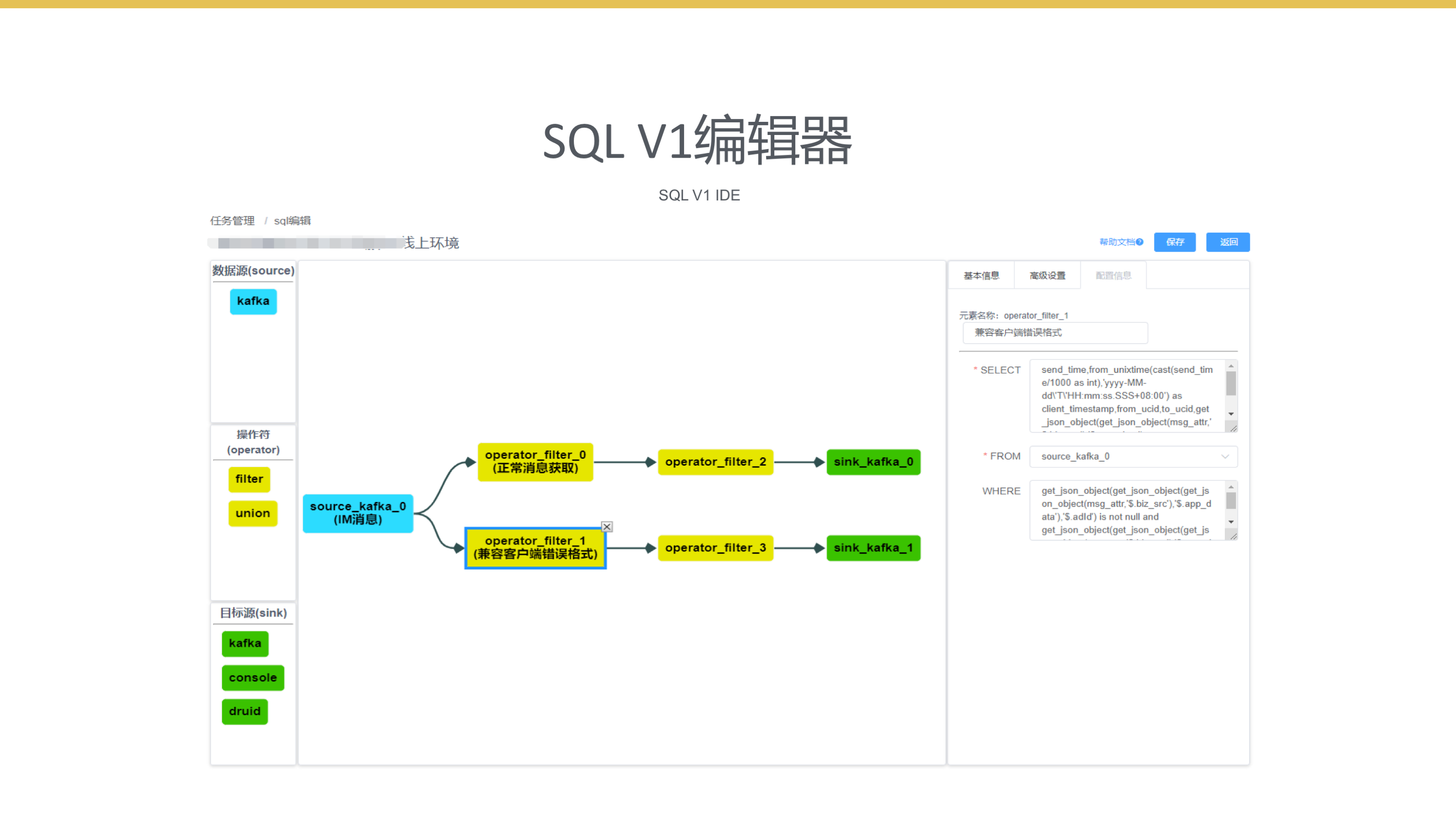Switch to the 基本信息 tab

tap(981, 275)
